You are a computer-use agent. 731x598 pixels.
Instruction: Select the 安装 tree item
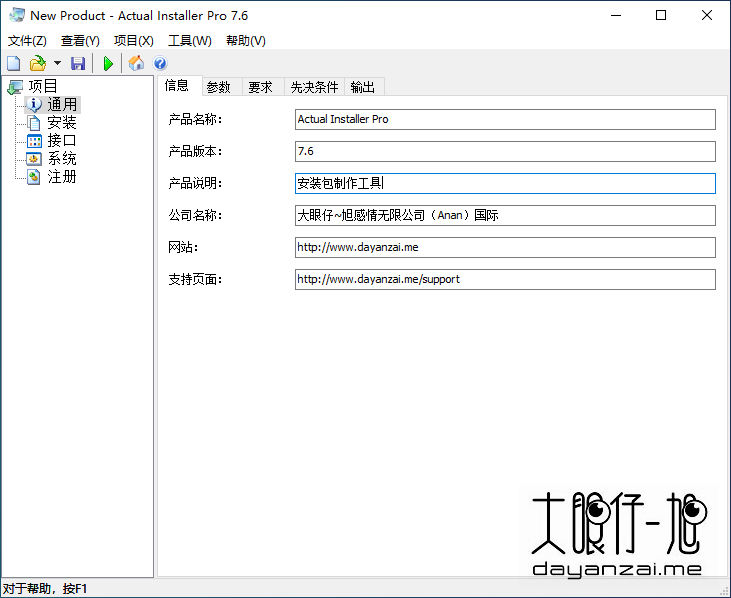point(62,123)
